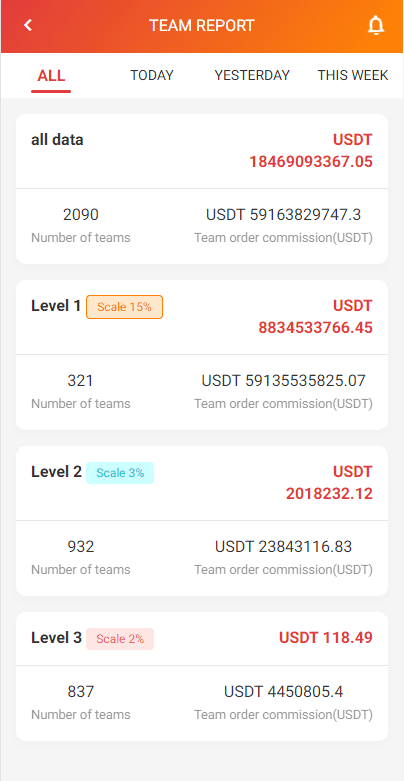The height and width of the screenshot is (781, 404).
Task: Click Level 3 amount USDT 118.49
Action: pos(326,638)
